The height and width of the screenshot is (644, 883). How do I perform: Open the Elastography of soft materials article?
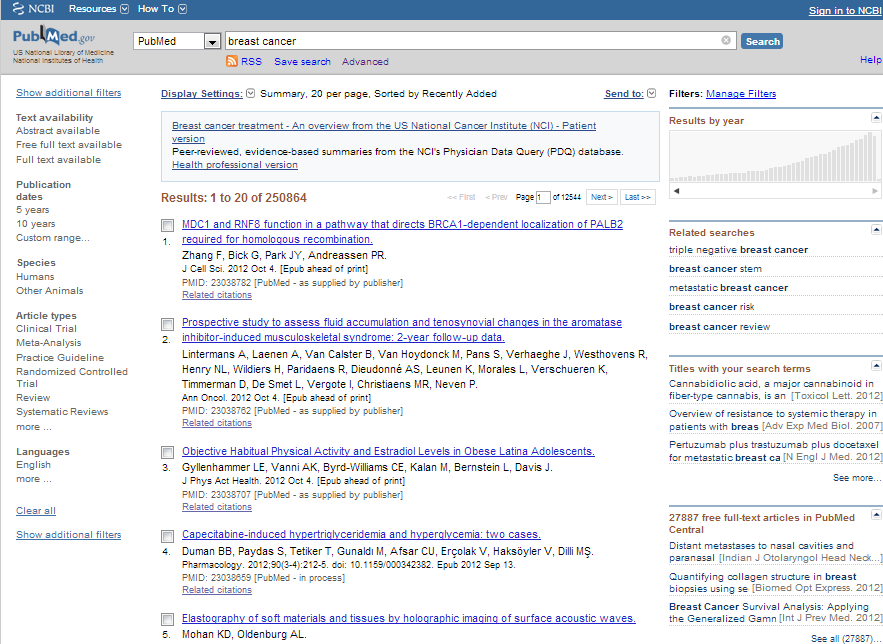point(409,619)
